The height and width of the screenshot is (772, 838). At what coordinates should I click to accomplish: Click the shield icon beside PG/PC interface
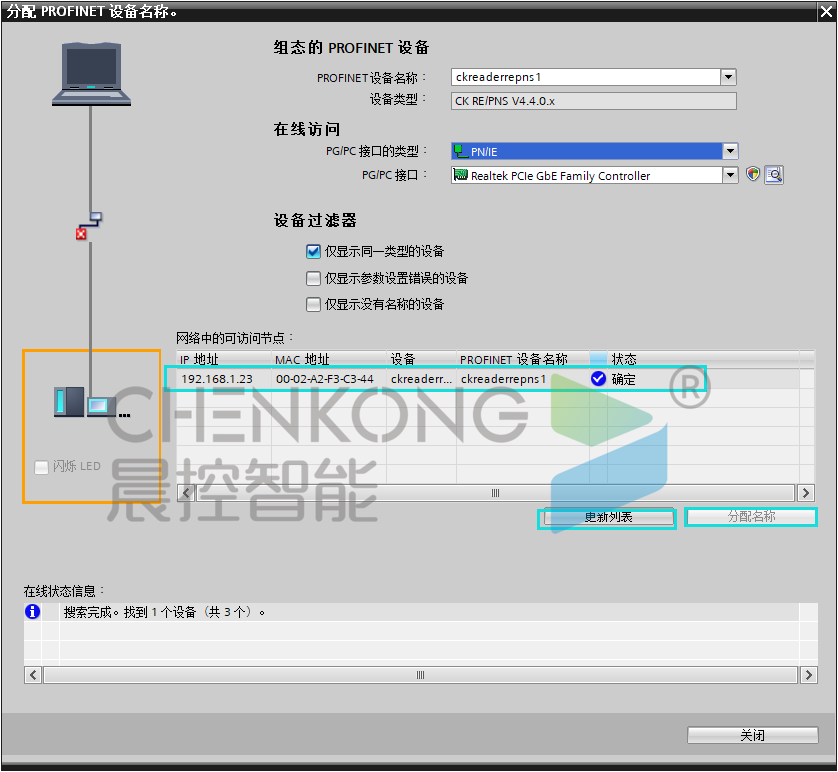click(753, 175)
